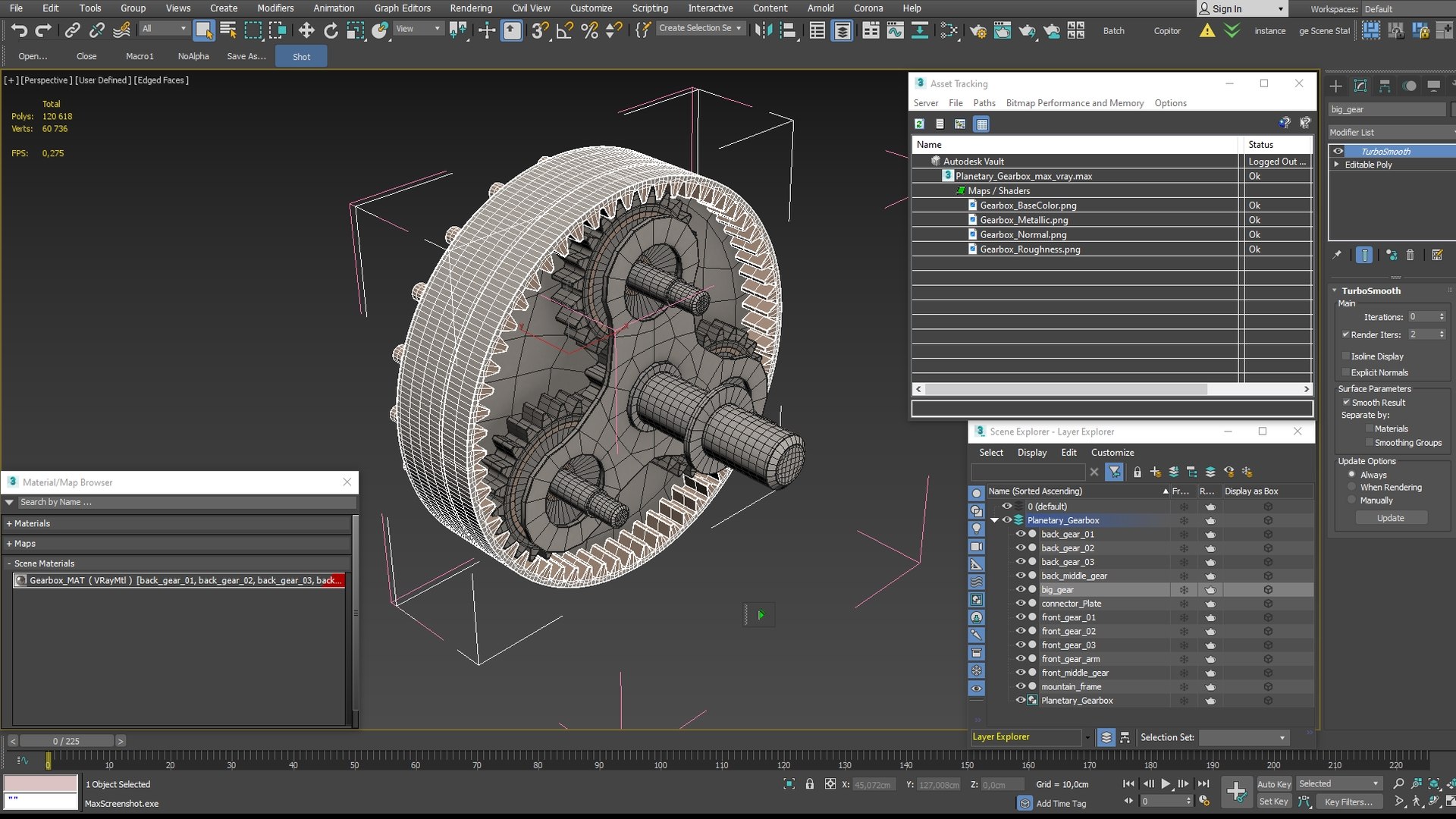Jump to the start of the animation

(1128, 784)
